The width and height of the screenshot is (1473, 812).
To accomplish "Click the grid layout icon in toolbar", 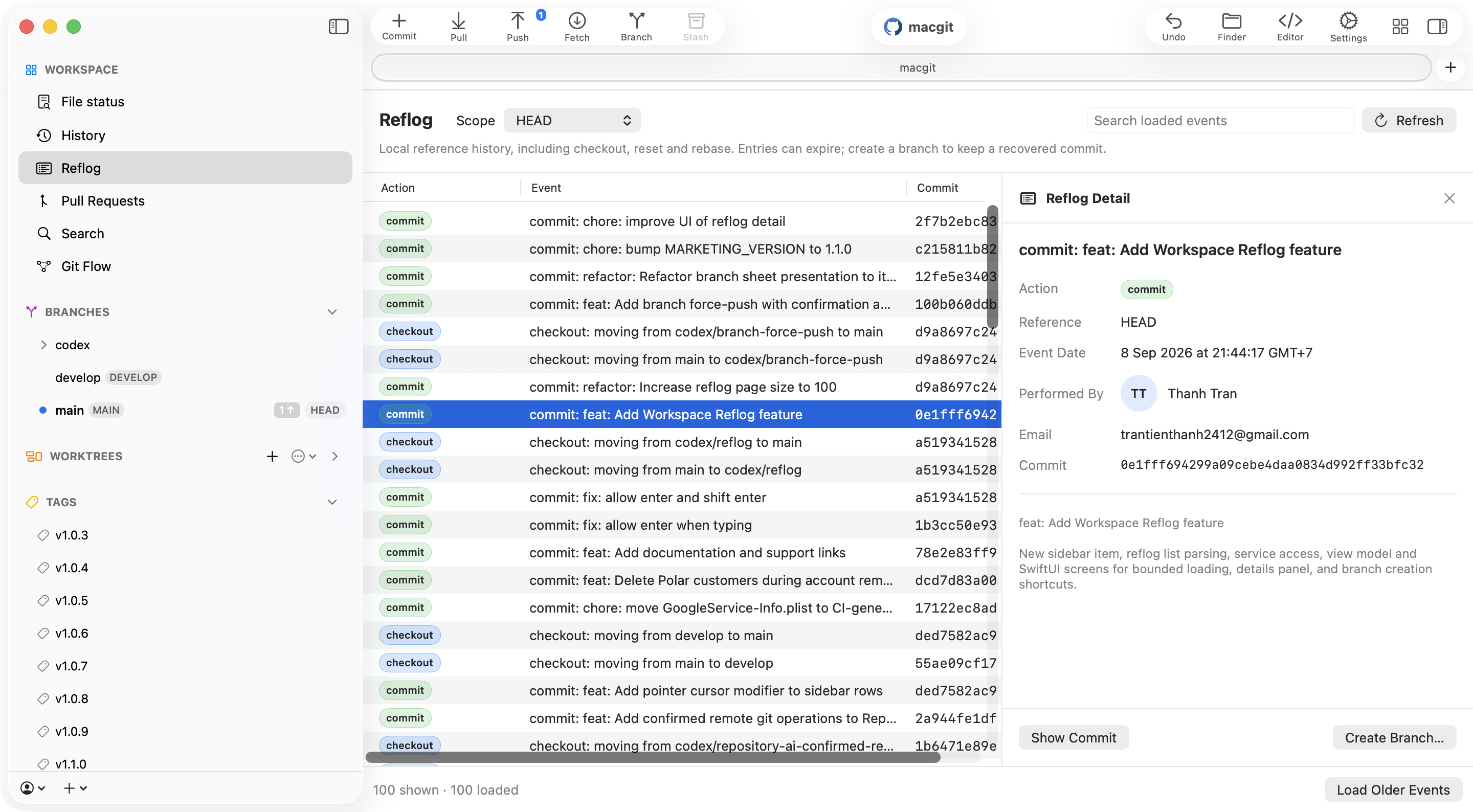I will [1400, 26].
